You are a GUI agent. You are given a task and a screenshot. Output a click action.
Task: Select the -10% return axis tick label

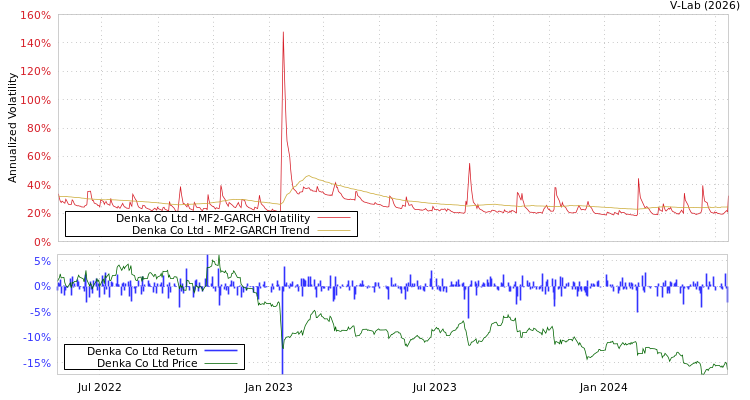[x=36, y=337]
